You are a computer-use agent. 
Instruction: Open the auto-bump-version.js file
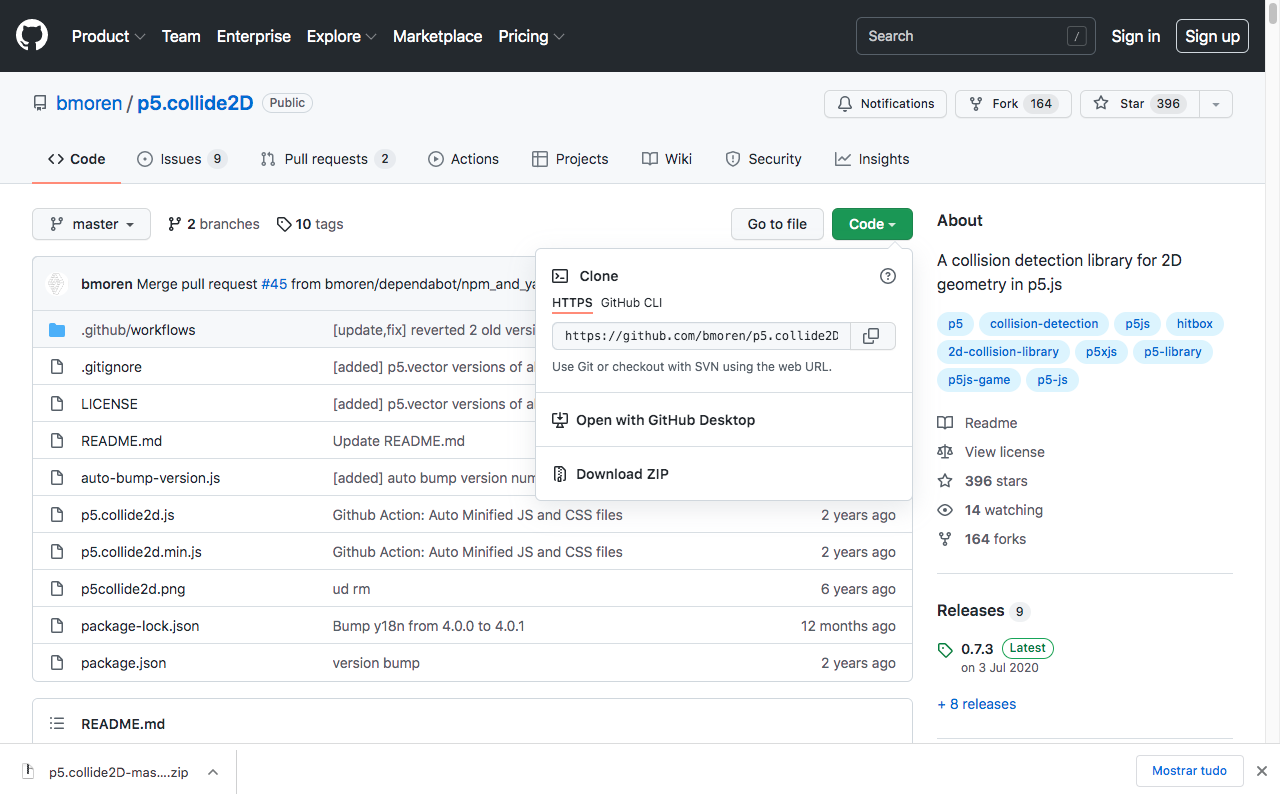(x=150, y=478)
